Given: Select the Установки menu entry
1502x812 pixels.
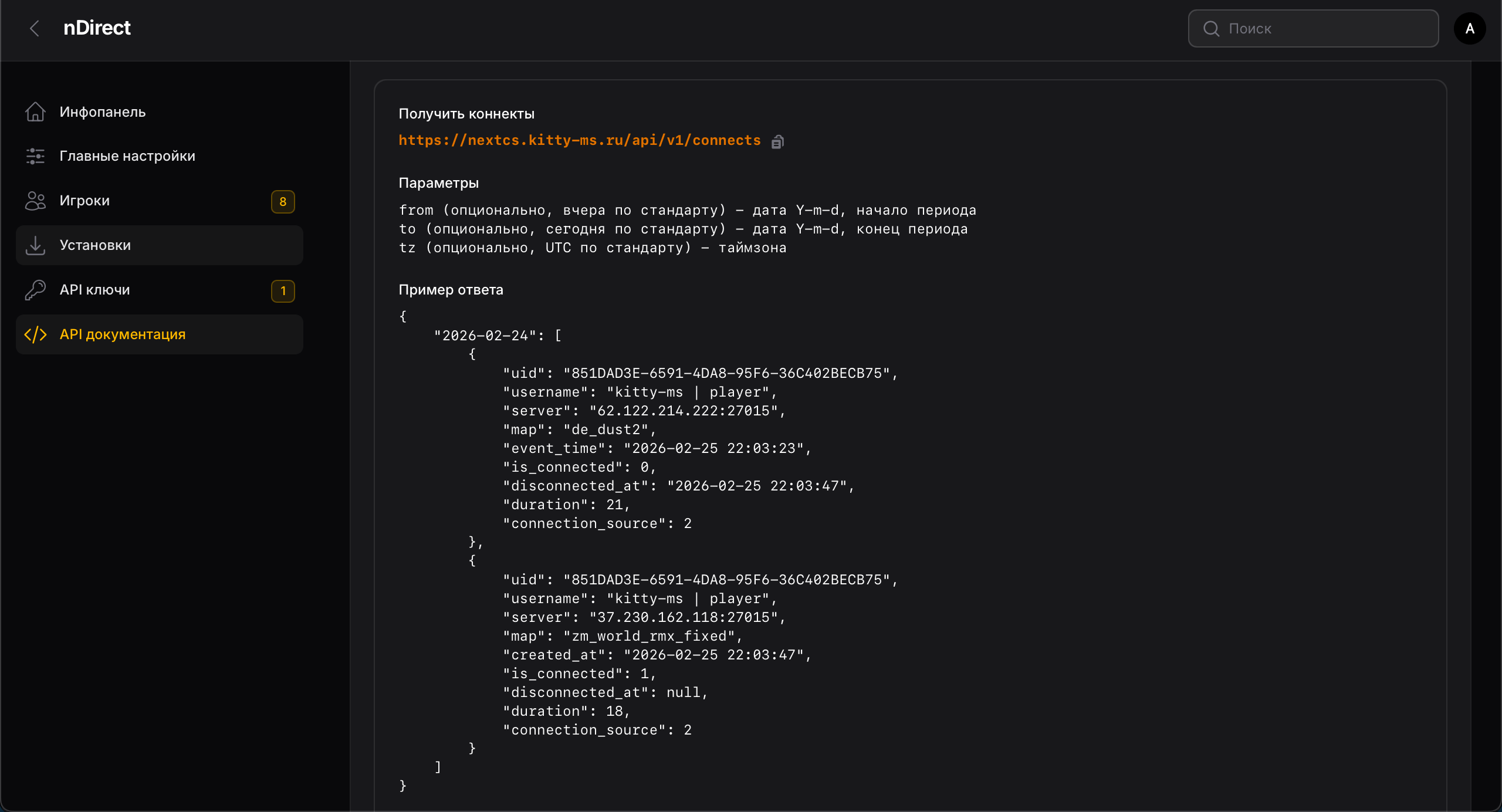Looking at the screenshot, I should coord(95,245).
